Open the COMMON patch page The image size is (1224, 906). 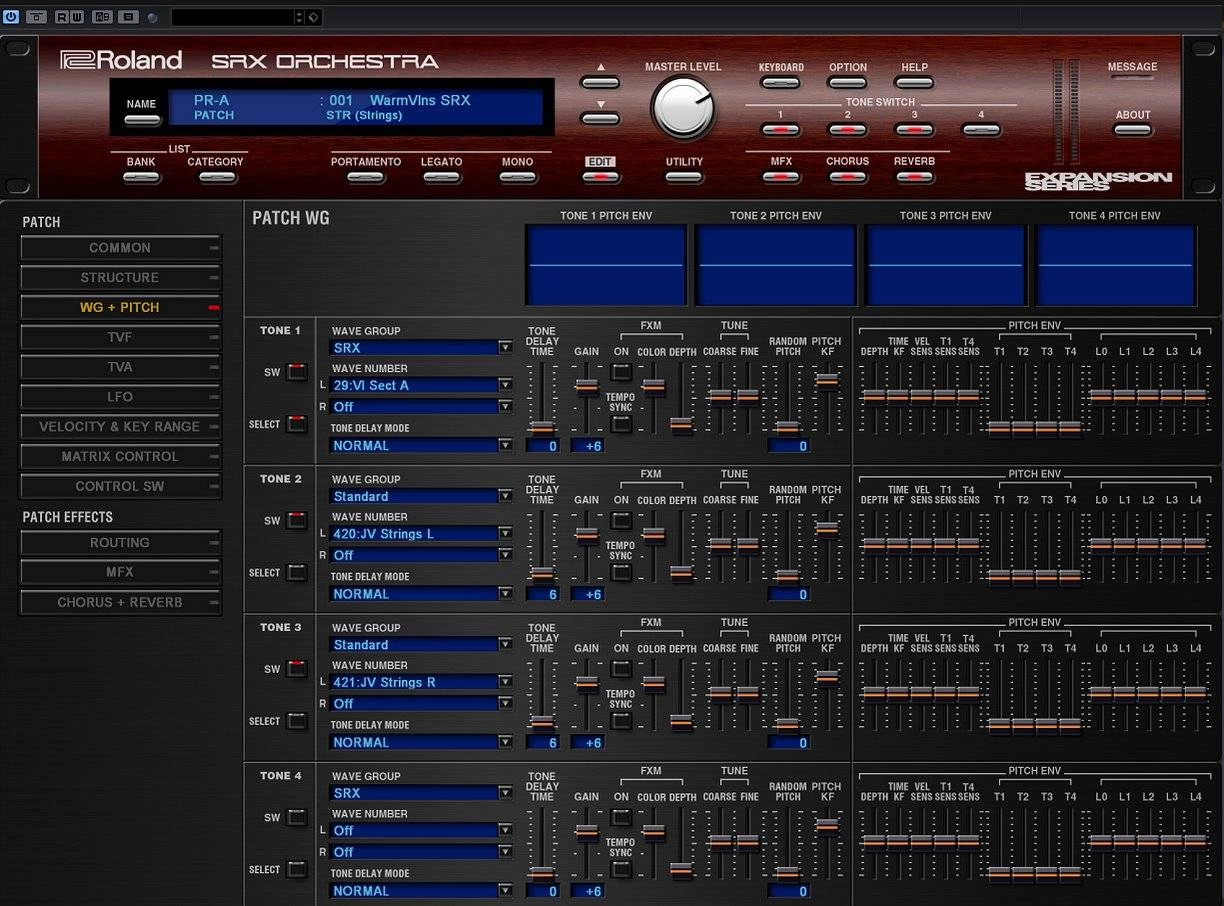(120, 248)
